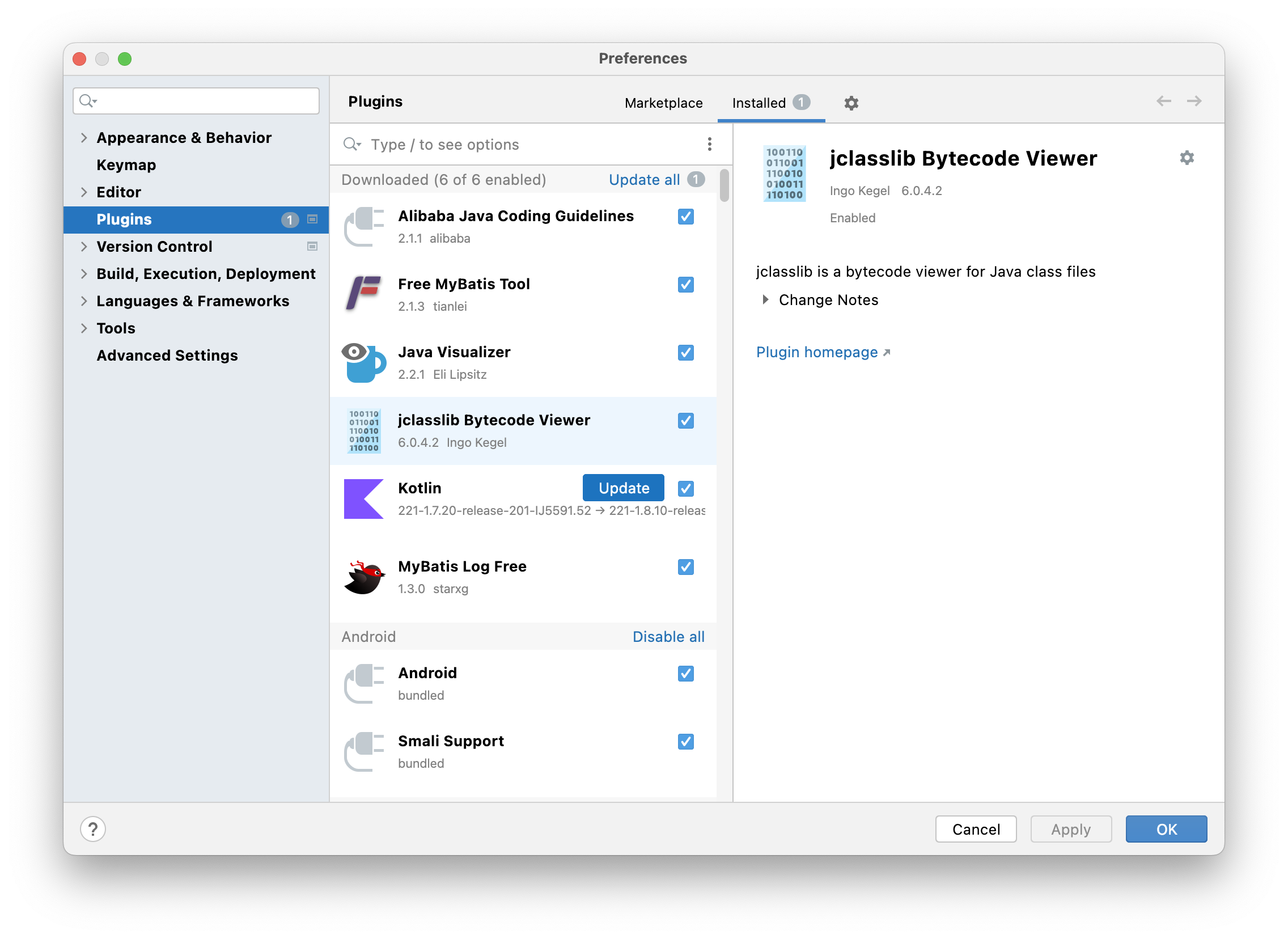Image resolution: width=1288 pixels, height=939 pixels.
Task: Open the Plugin homepage link
Action: click(822, 353)
